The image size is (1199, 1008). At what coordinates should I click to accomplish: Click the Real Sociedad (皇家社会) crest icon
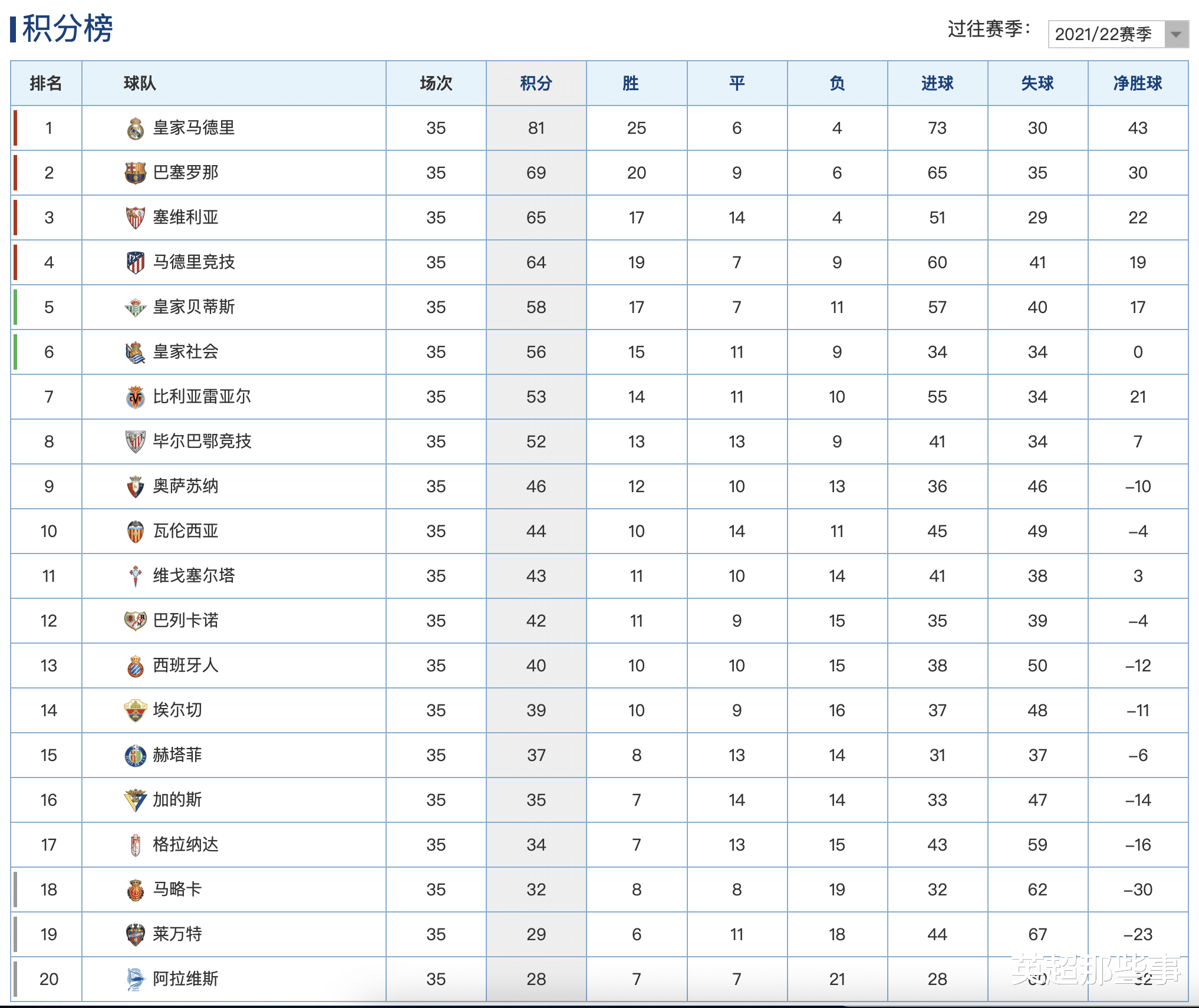(x=136, y=353)
